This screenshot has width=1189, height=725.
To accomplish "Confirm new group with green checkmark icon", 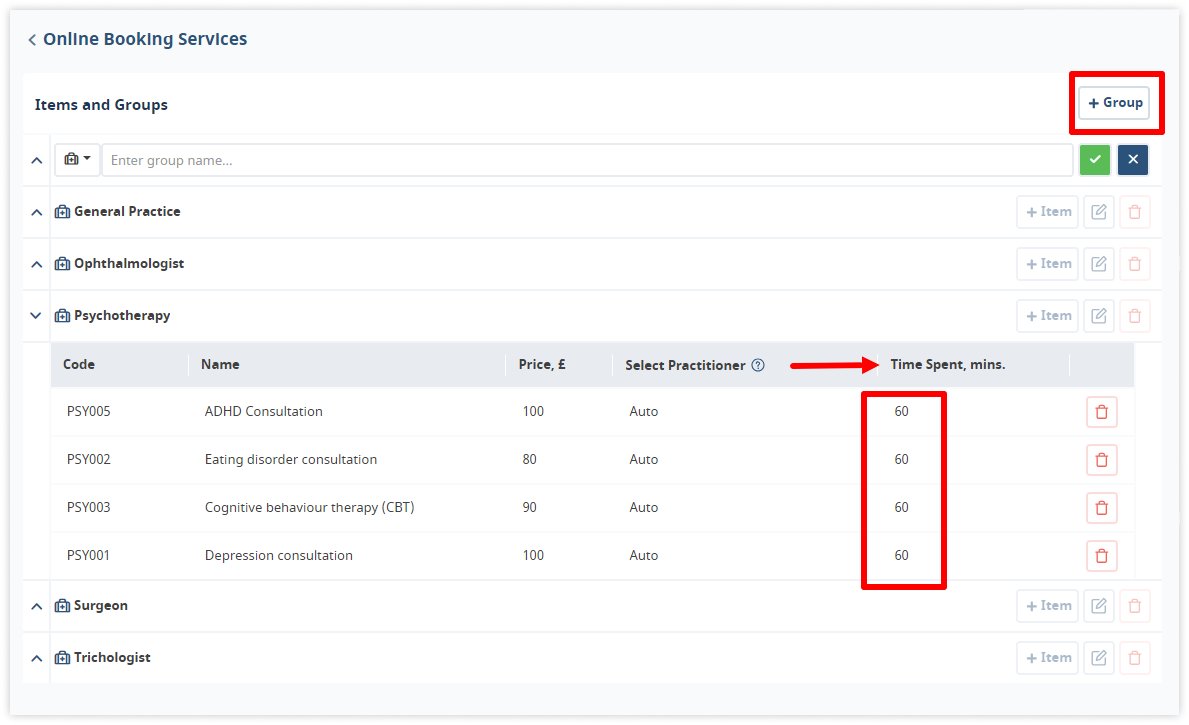I will pos(1095,159).
